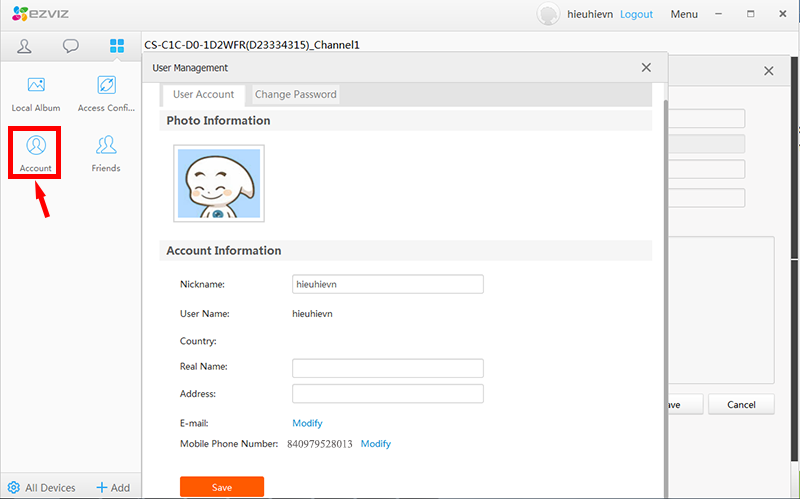Open the messages speech bubble icon
Screen dimensions: 800x500
71,46
